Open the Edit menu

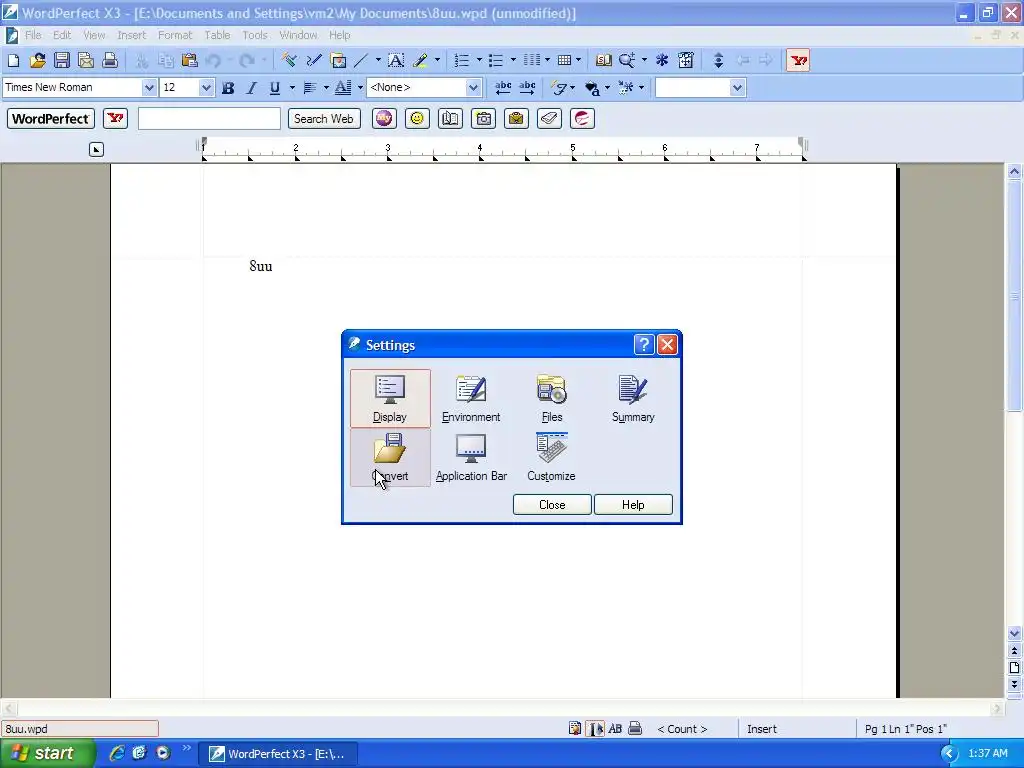[62, 35]
